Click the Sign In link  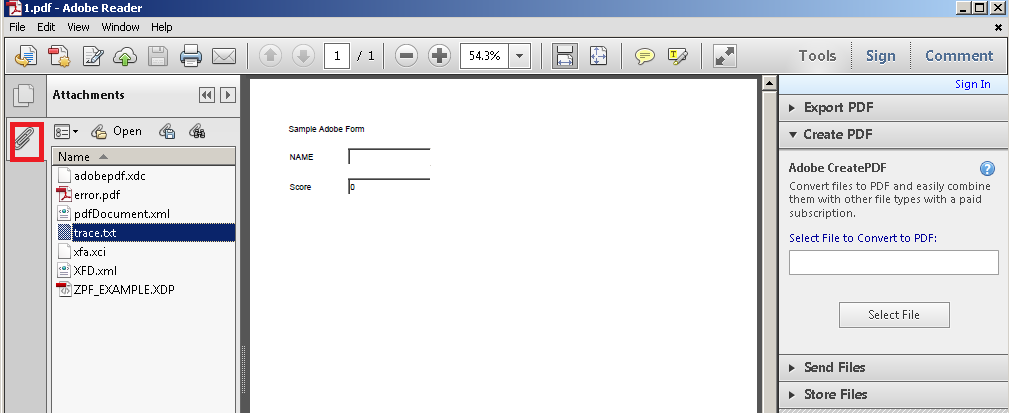pyautogui.click(x=972, y=84)
